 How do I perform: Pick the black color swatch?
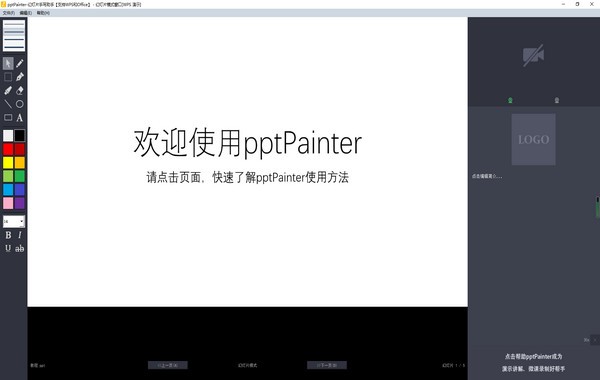pyautogui.click(x=20, y=135)
